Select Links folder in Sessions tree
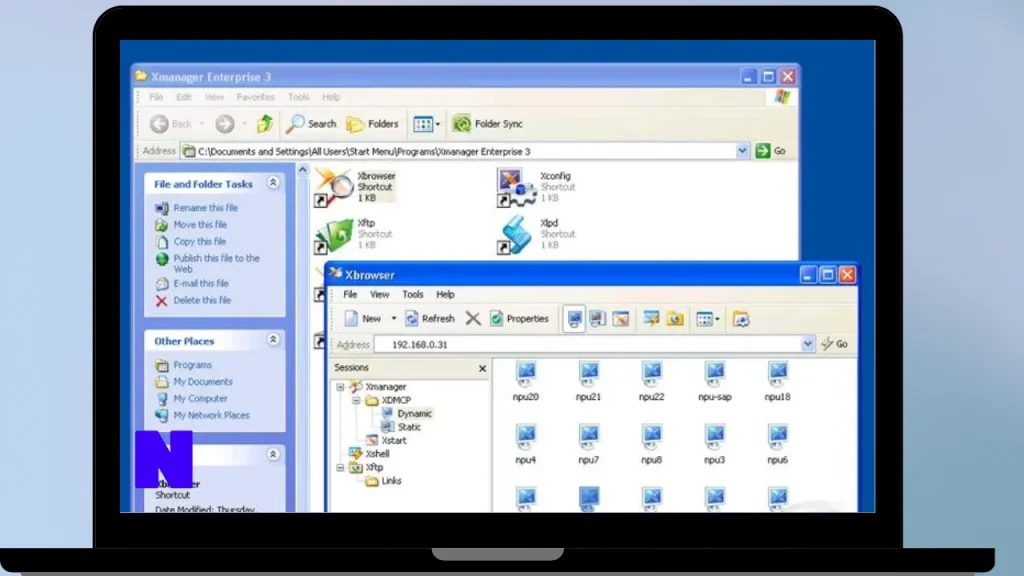Screen dimensions: 1024x576 tap(391, 481)
